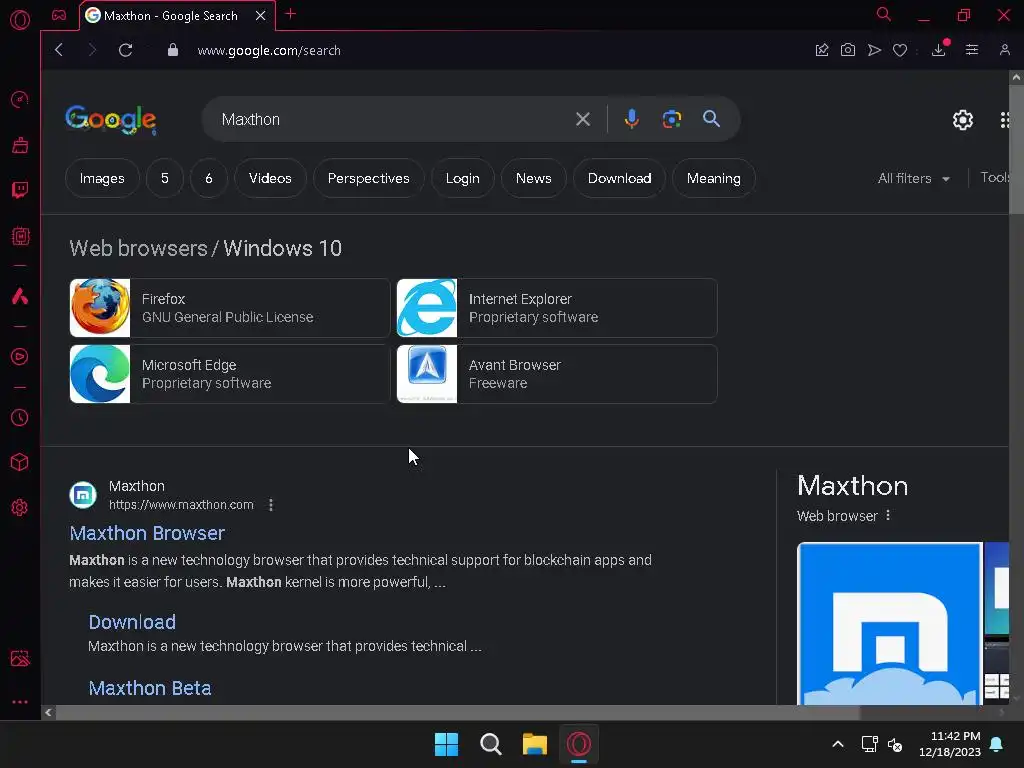Clear the search box with X
The image size is (1024, 768).
coord(583,119)
